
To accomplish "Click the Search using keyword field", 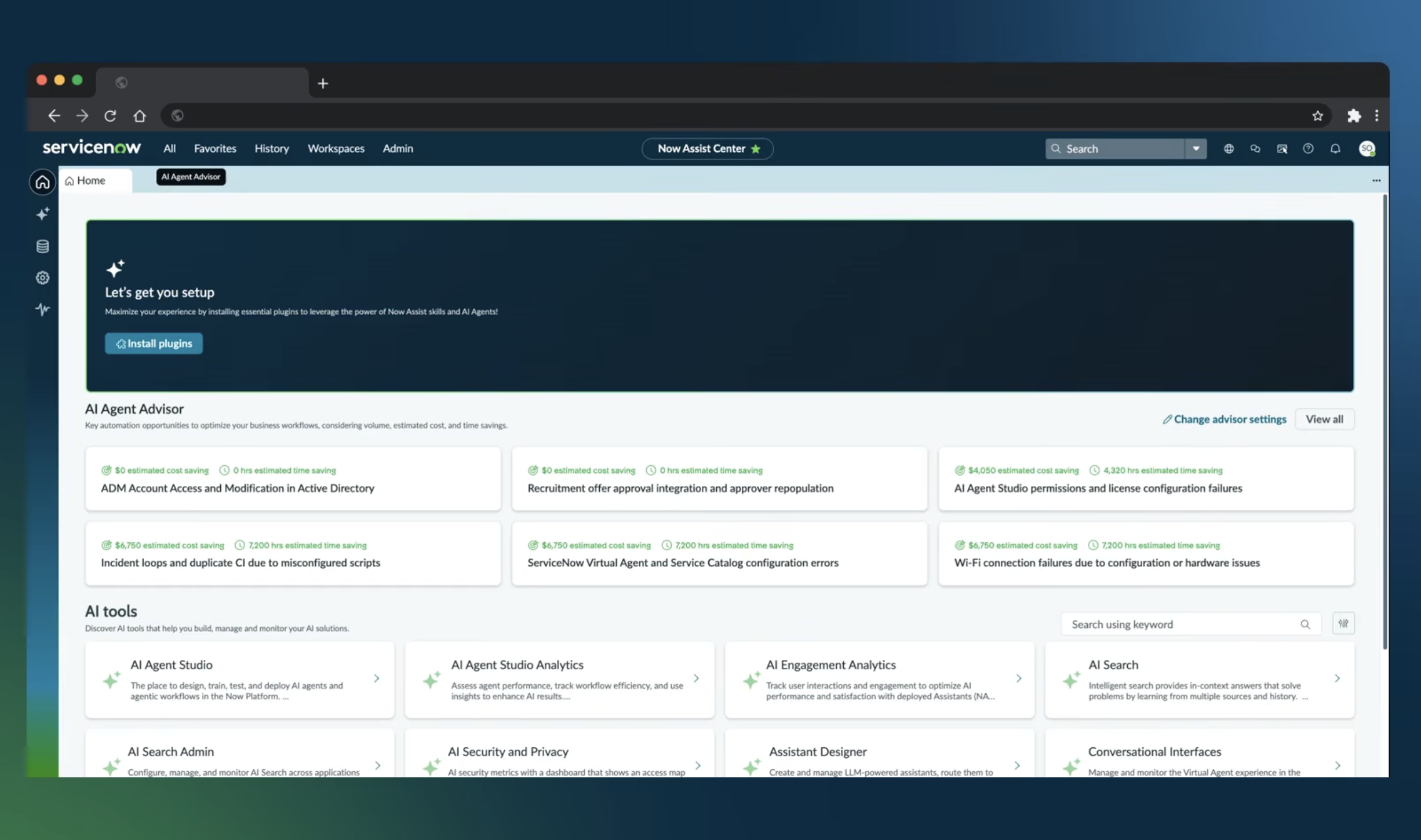I will coord(1191,624).
